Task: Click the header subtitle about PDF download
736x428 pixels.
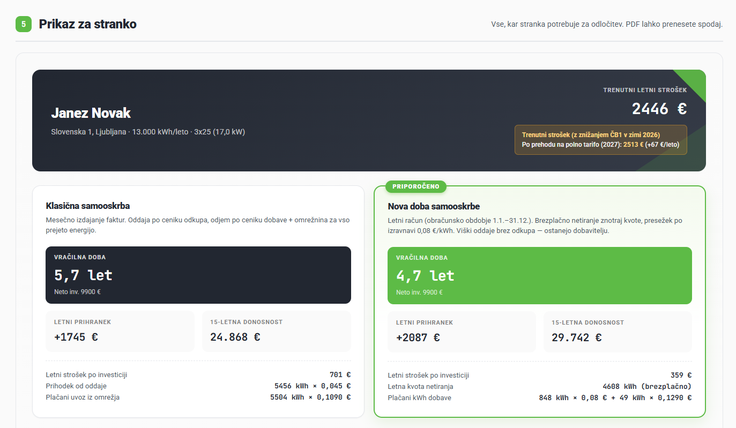Action: coord(606,24)
